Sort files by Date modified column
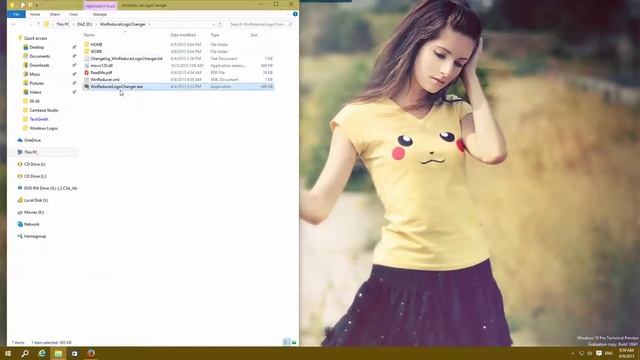640x360 pixels. tap(183, 35)
